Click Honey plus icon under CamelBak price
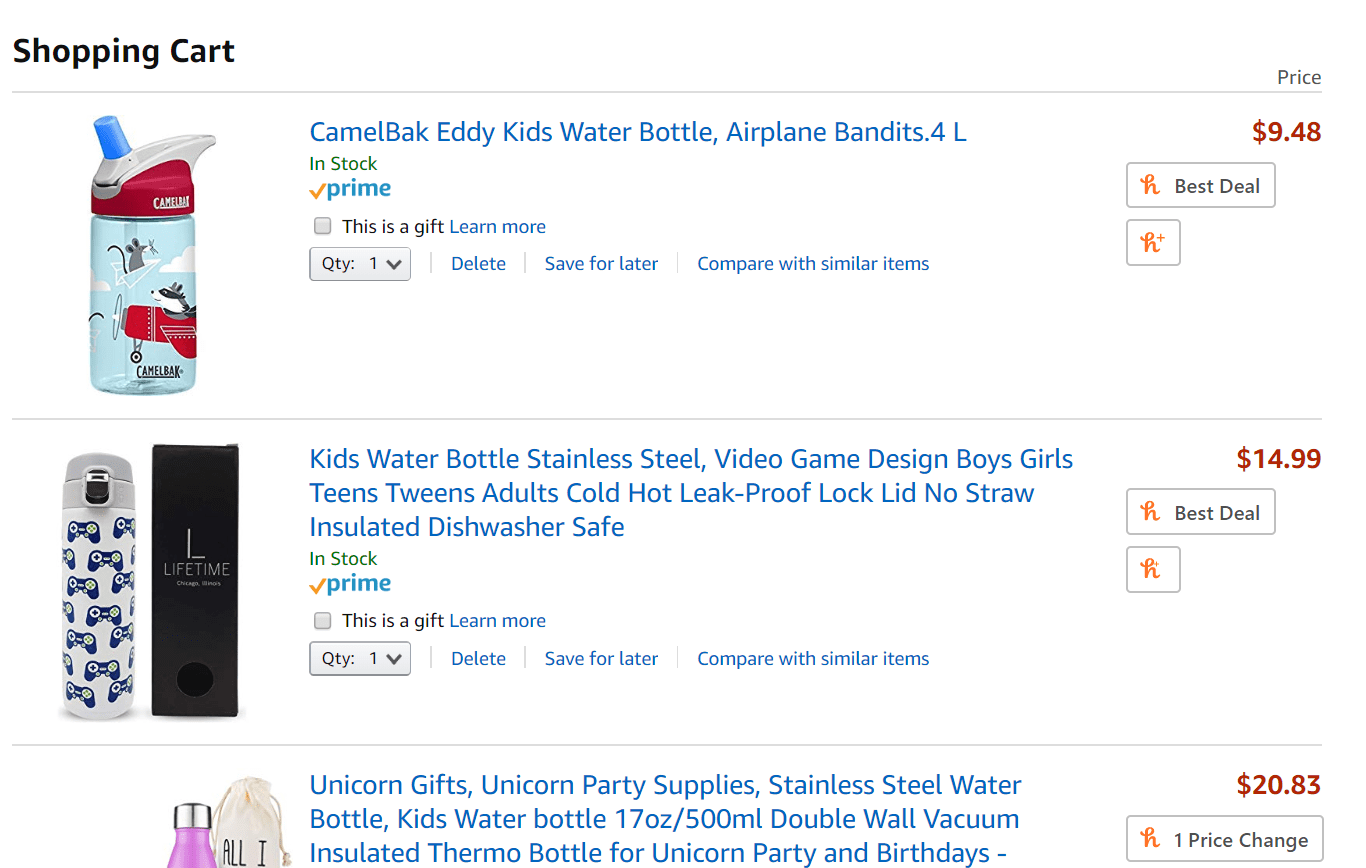The image size is (1366, 868). (1153, 242)
